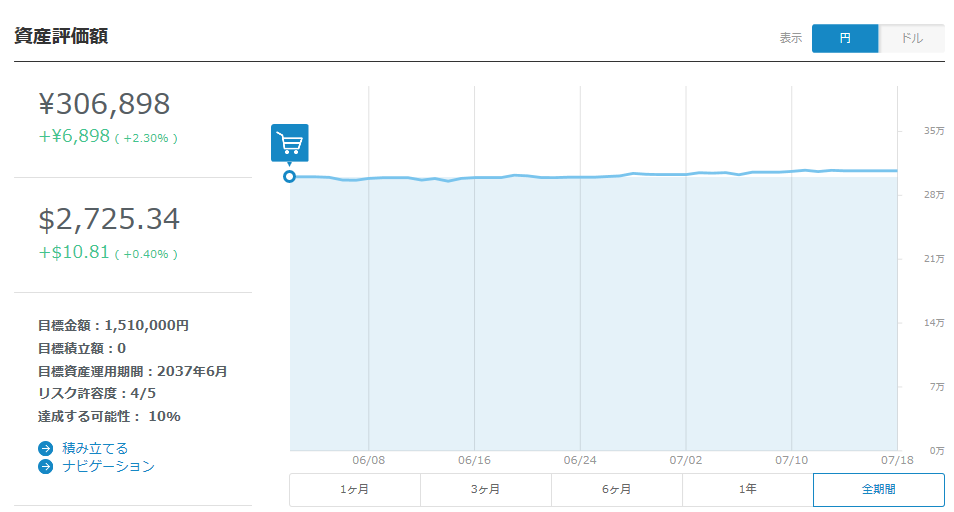This screenshot has width=954, height=512.
Task: Click the $2,725.34 dollar value
Action: 109,220
